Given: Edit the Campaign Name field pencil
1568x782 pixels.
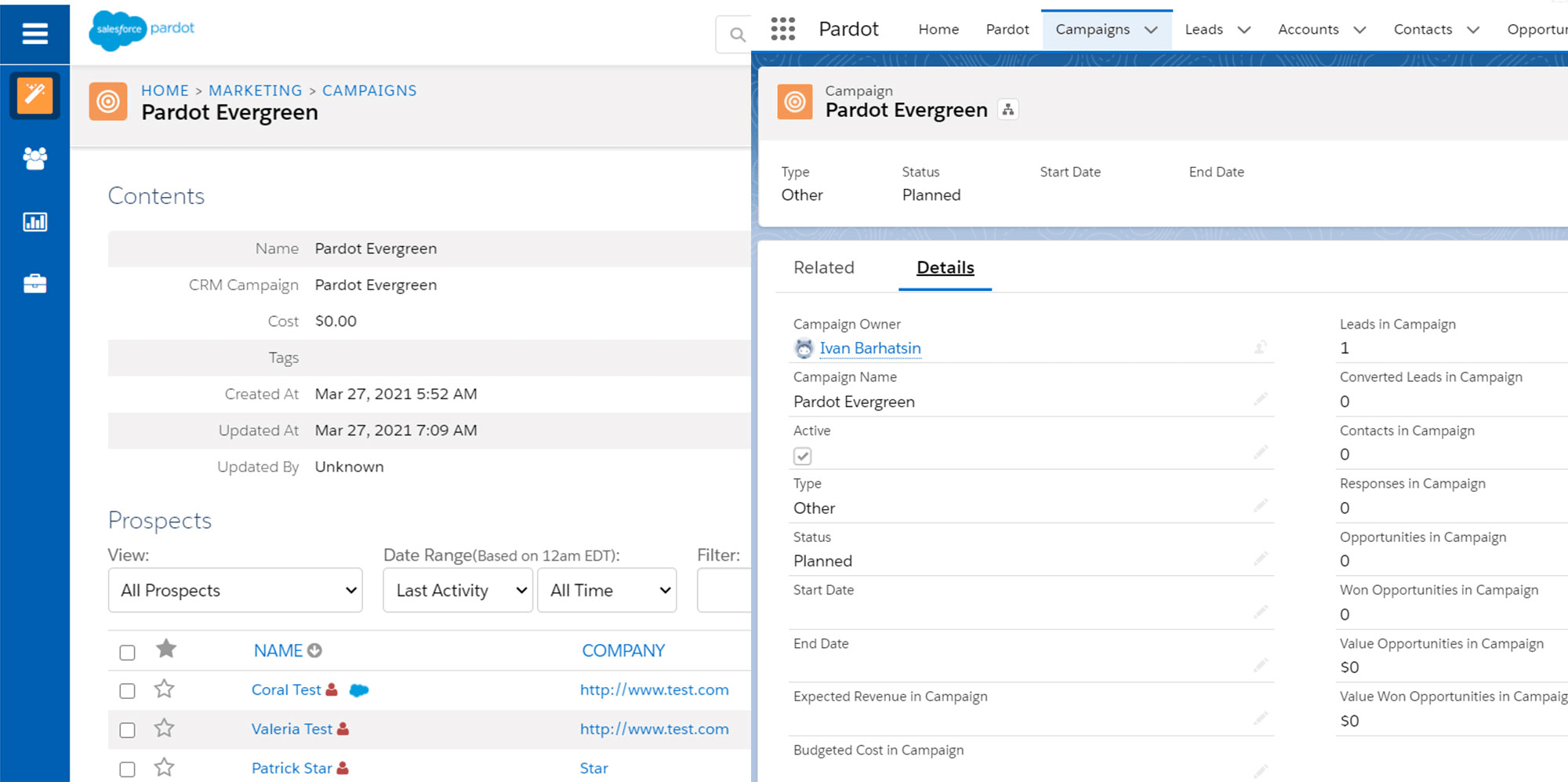Looking at the screenshot, I should tap(1261, 399).
